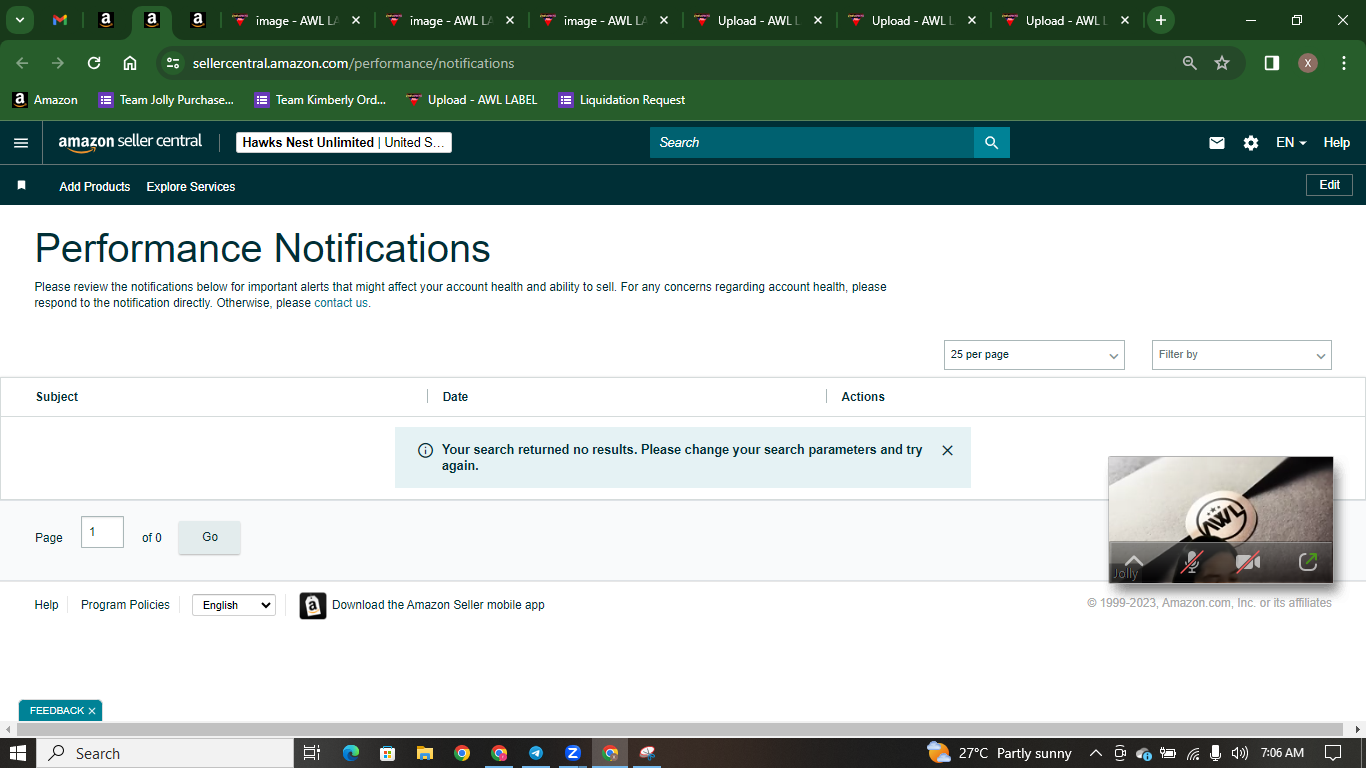This screenshot has width=1366, height=768.
Task: Open the Chrome profile avatar
Action: coord(1308,63)
